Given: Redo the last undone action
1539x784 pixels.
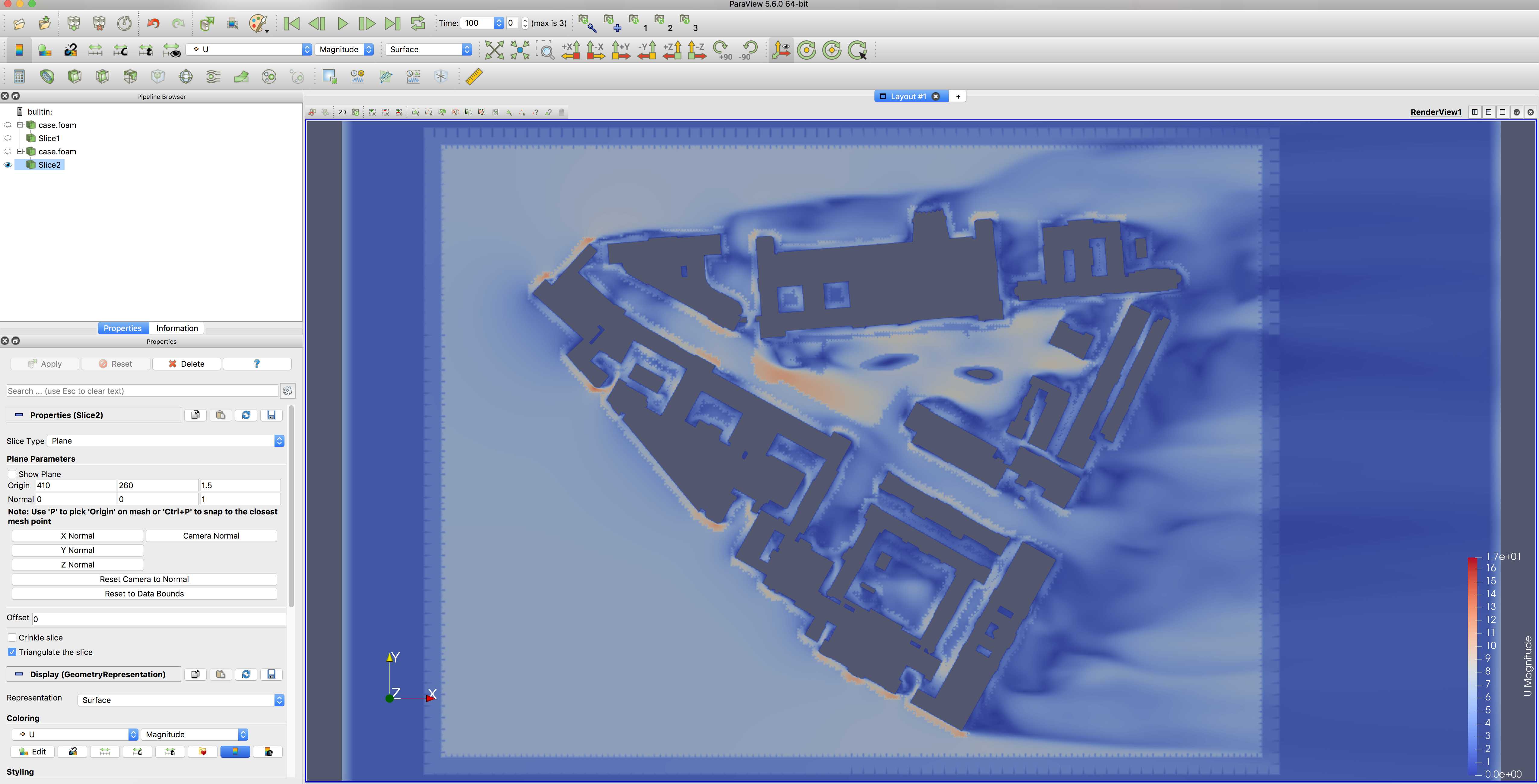Looking at the screenshot, I should pyautogui.click(x=178, y=23).
